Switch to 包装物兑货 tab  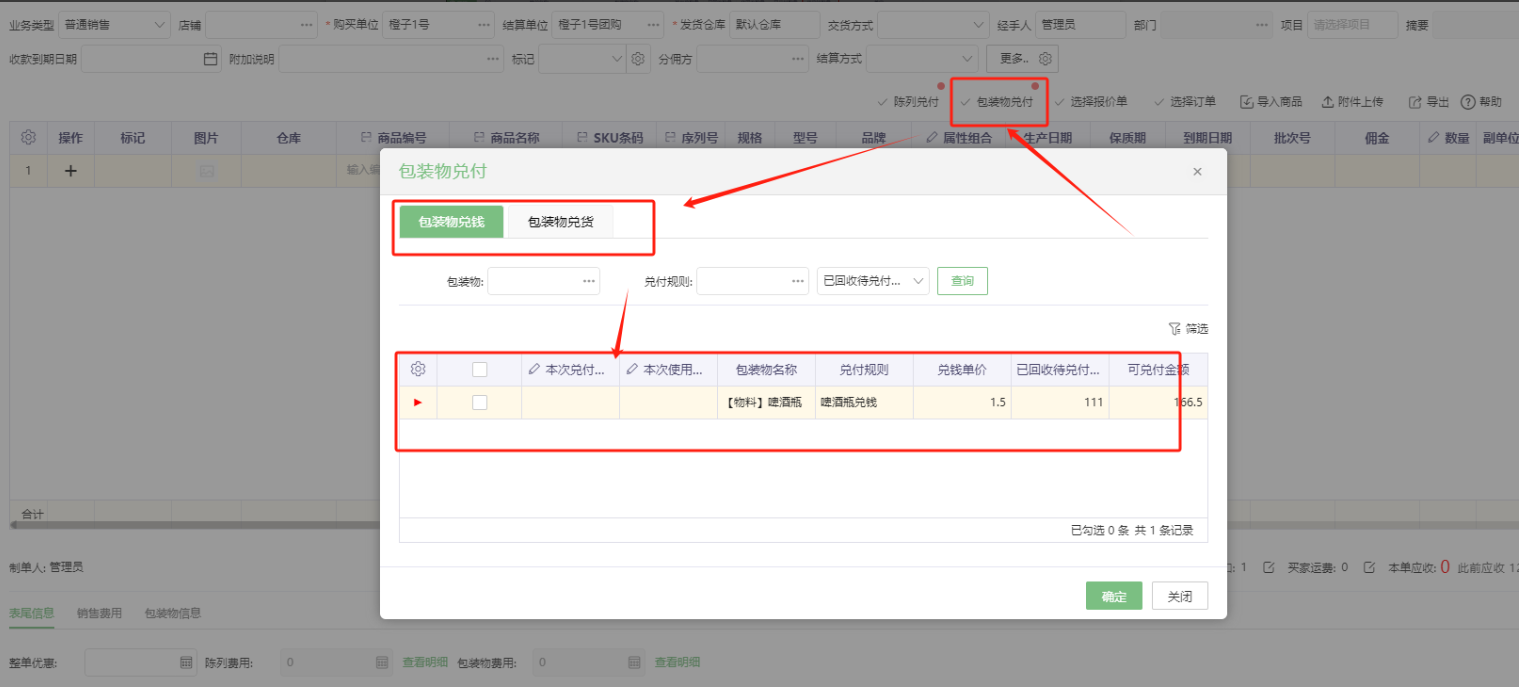(561, 222)
